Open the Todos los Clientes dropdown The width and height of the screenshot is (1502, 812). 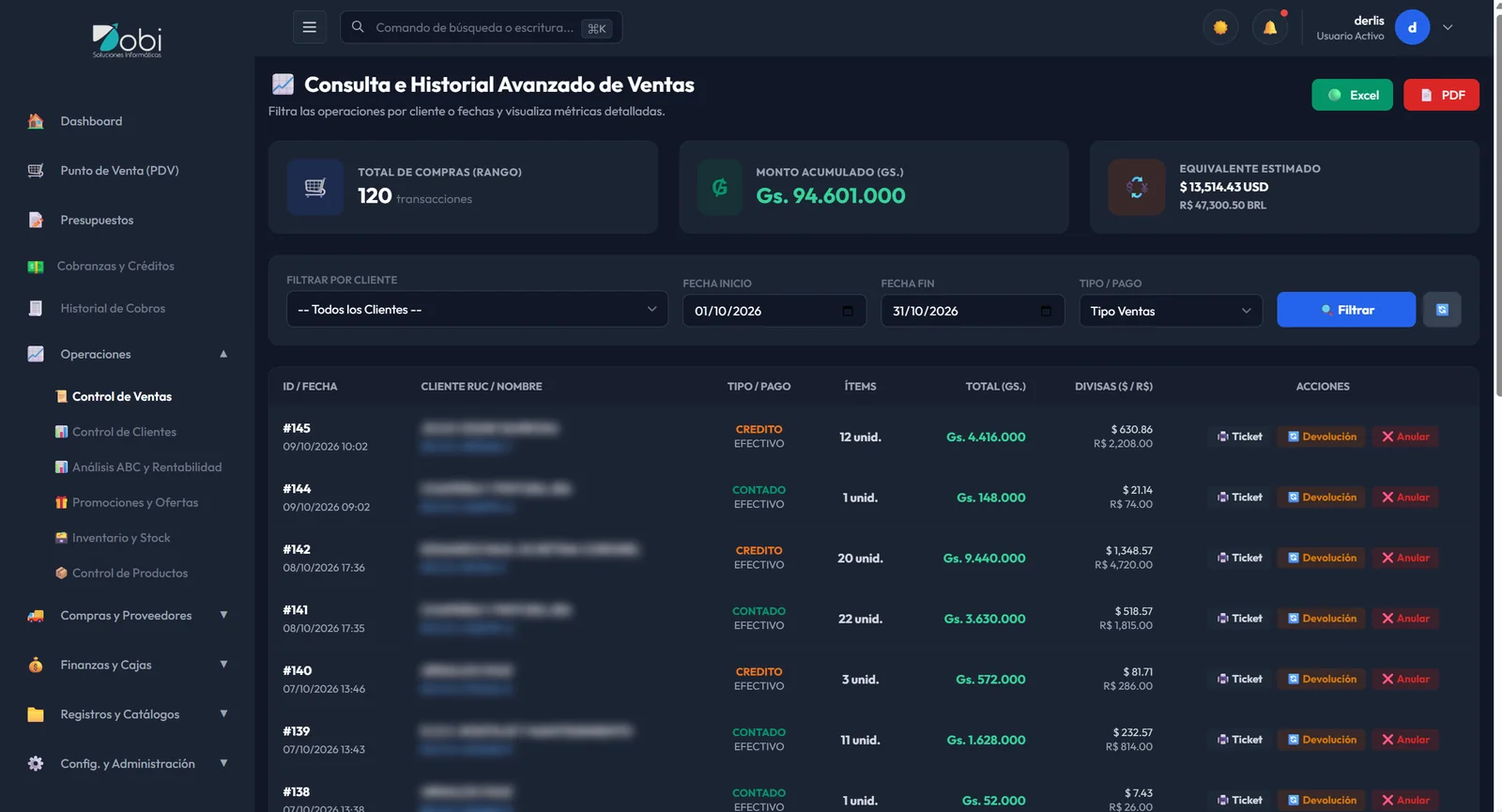[x=477, y=309]
